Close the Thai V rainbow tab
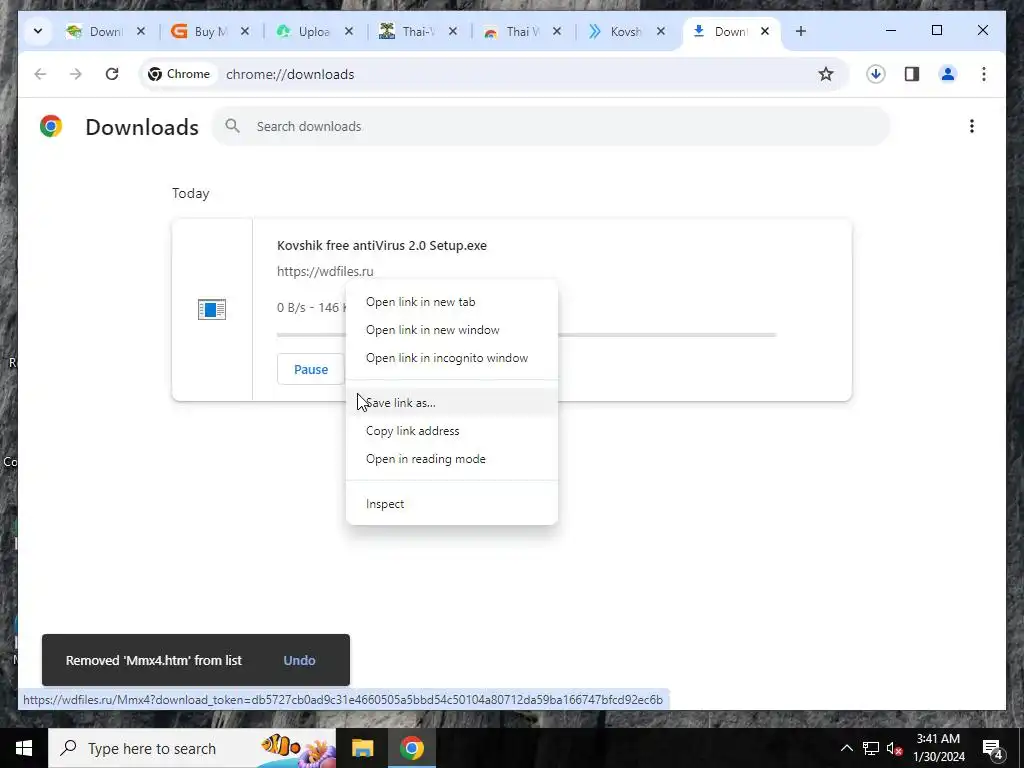The height and width of the screenshot is (768, 1024). [556, 31]
